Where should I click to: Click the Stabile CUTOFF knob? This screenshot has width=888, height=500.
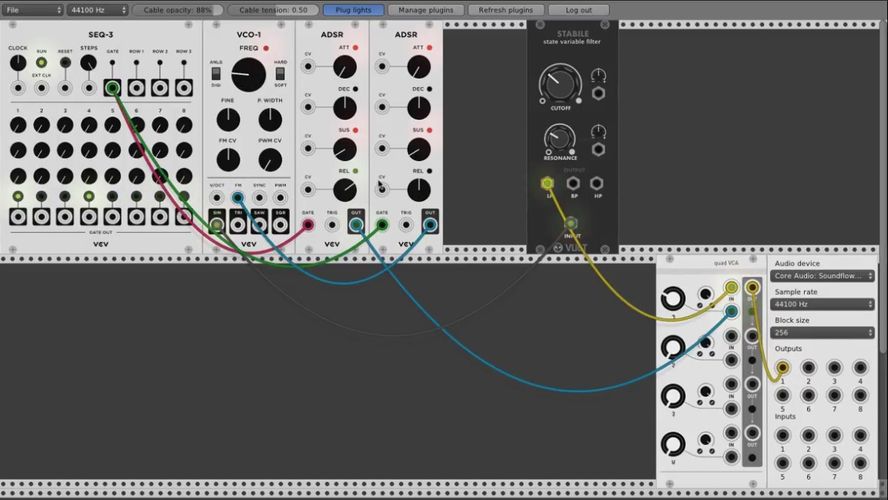click(x=555, y=83)
